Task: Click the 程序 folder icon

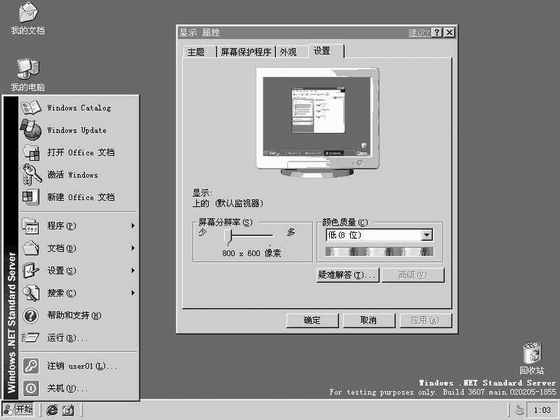Action: pyautogui.click(x=31, y=226)
